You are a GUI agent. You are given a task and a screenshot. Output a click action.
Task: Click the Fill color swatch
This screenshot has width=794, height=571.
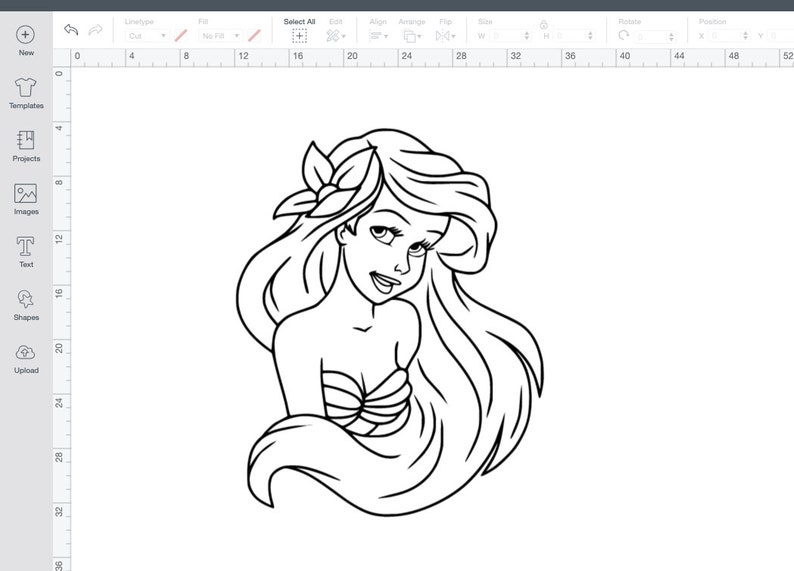pyautogui.click(x=254, y=35)
